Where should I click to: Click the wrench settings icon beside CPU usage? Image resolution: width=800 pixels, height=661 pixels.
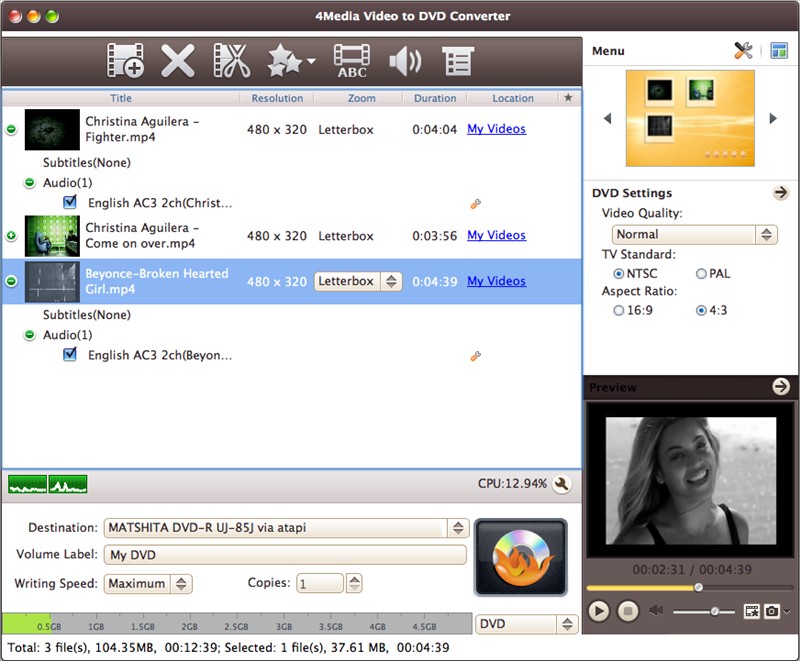click(x=562, y=484)
